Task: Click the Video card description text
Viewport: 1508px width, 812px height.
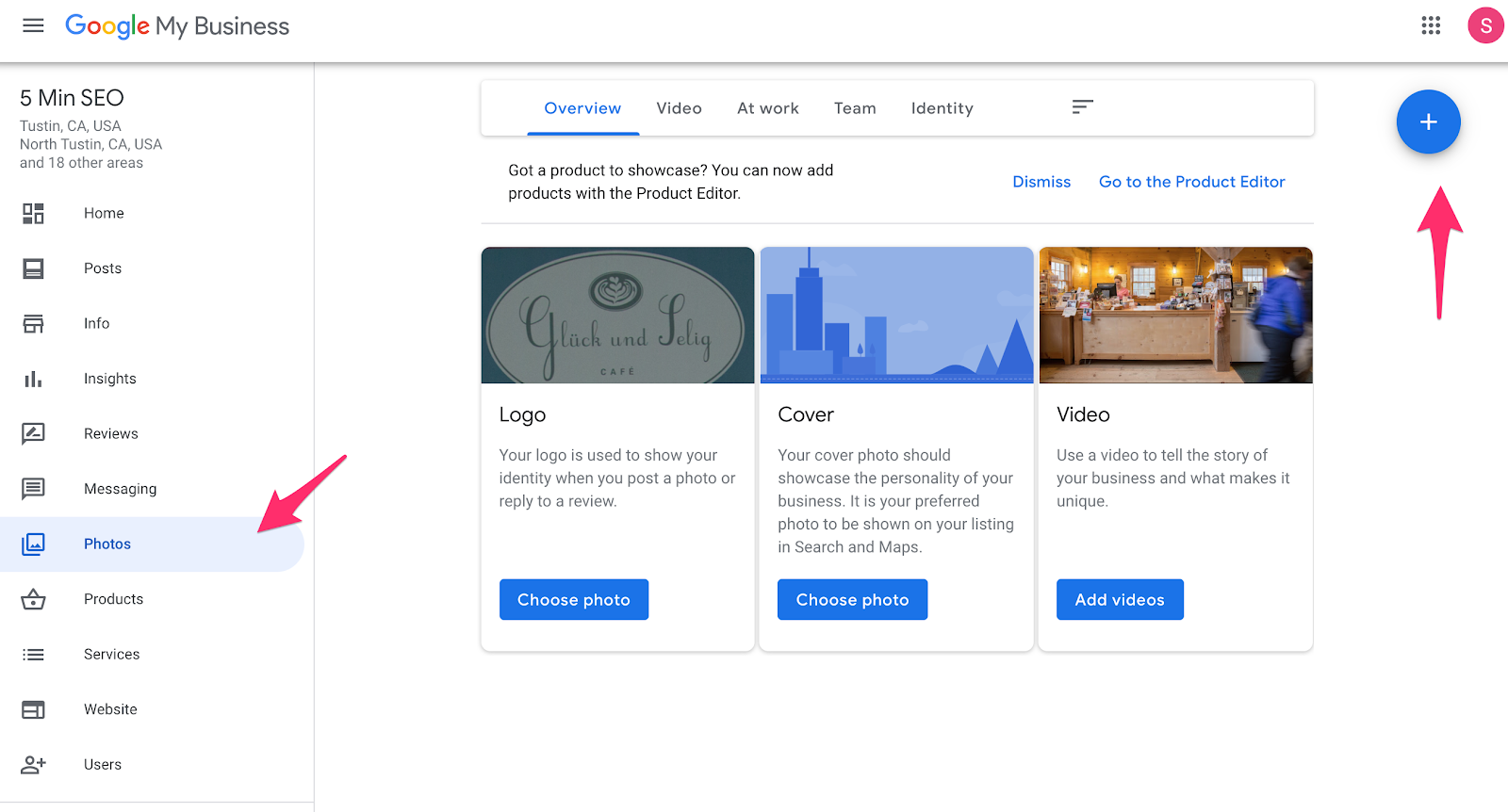Action: click(x=1173, y=479)
